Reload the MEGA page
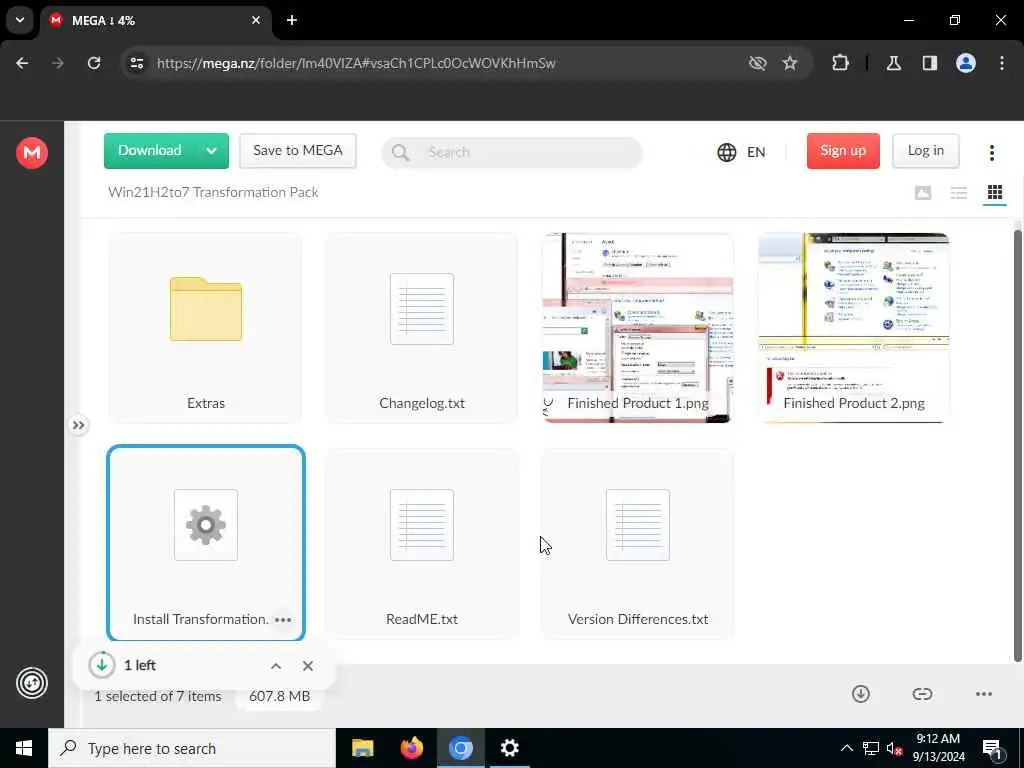1024x768 pixels. point(94,63)
